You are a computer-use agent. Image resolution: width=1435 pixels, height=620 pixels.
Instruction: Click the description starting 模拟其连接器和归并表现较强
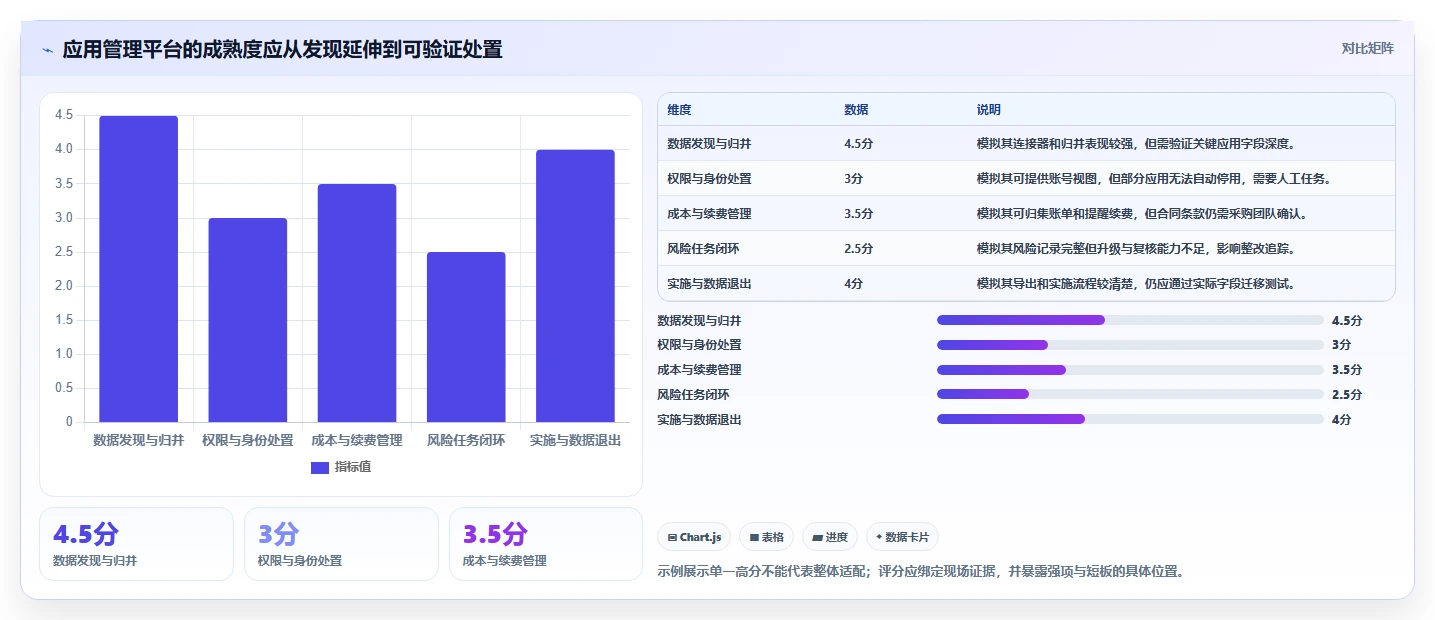click(x=1136, y=144)
